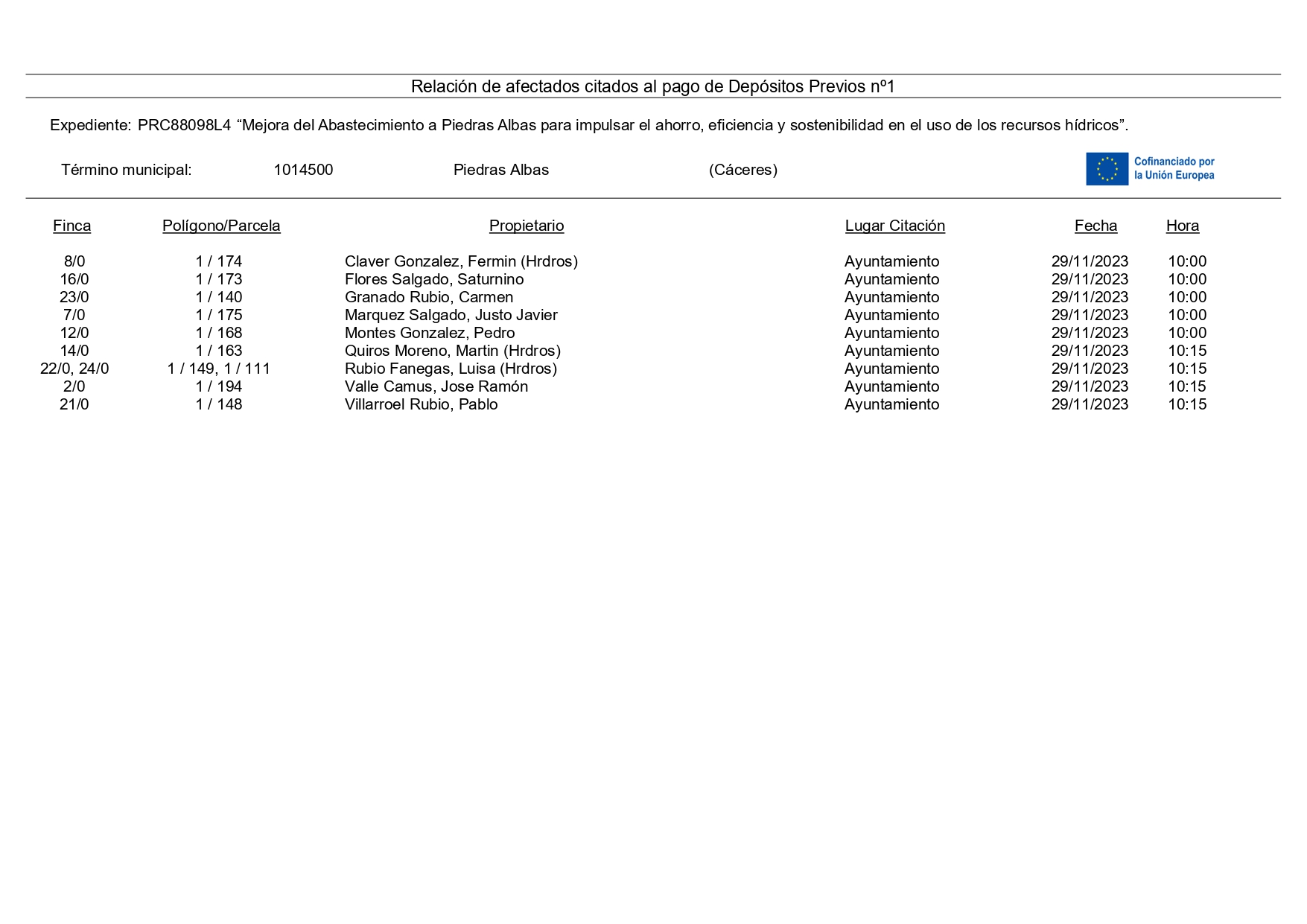
Task: Click the 10:00 time in Granado Rubio row
Action: point(1187,297)
